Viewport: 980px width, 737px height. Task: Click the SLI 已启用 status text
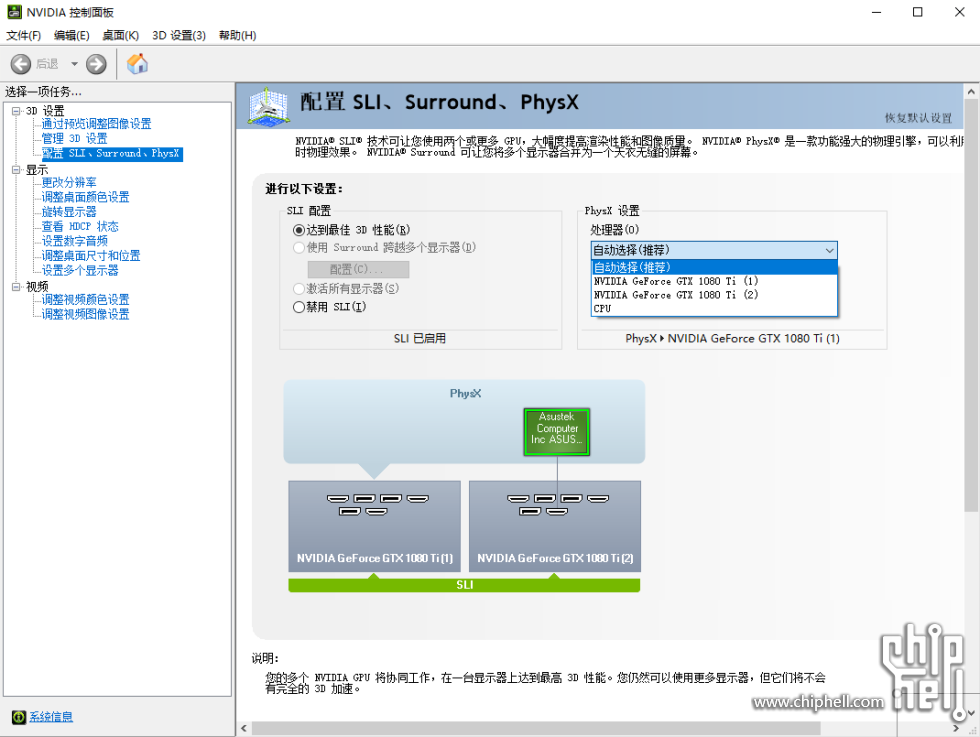(x=420, y=339)
